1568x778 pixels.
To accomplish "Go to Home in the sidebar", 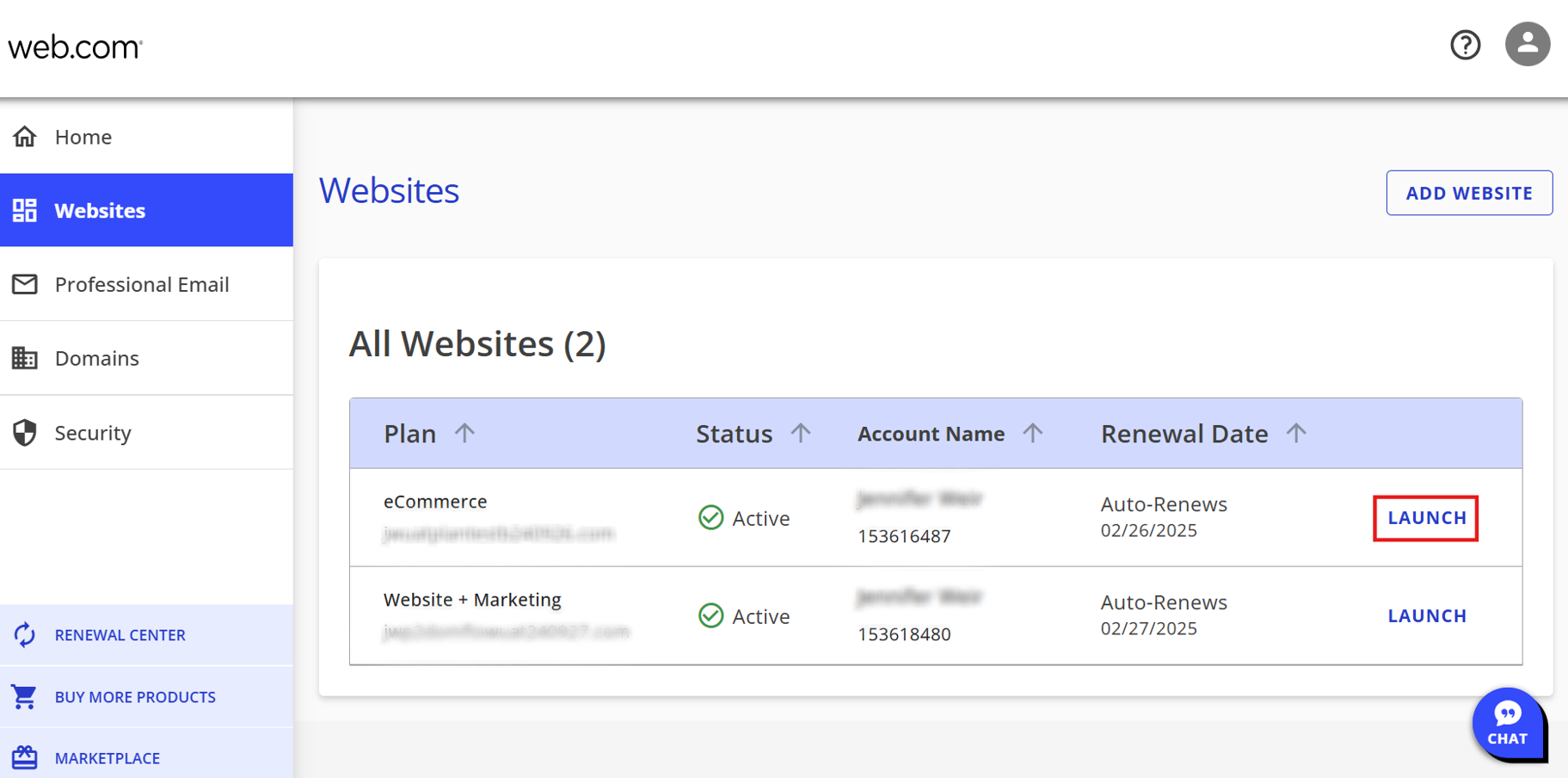I will pyautogui.click(x=83, y=137).
